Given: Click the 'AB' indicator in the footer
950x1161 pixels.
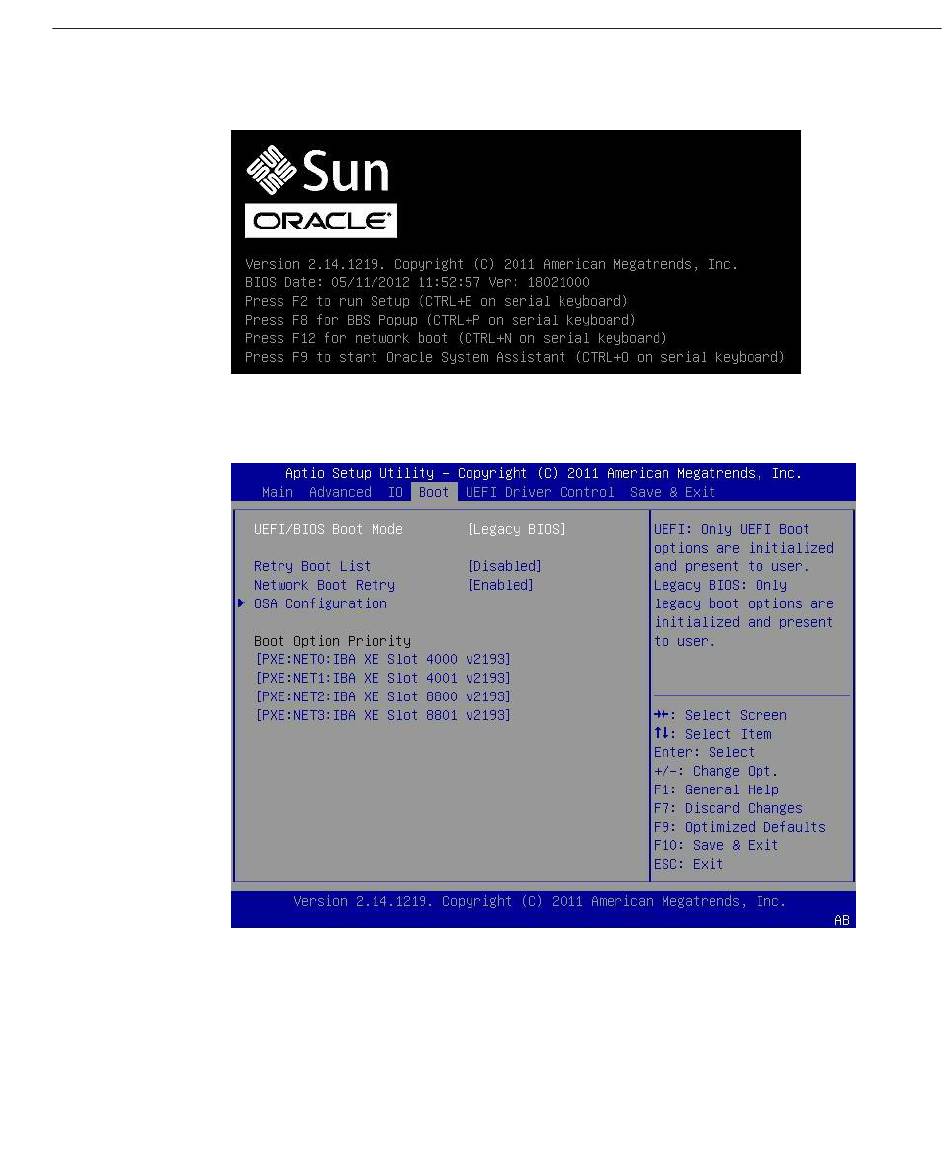Looking at the screenshot, I should pos(842,920).
